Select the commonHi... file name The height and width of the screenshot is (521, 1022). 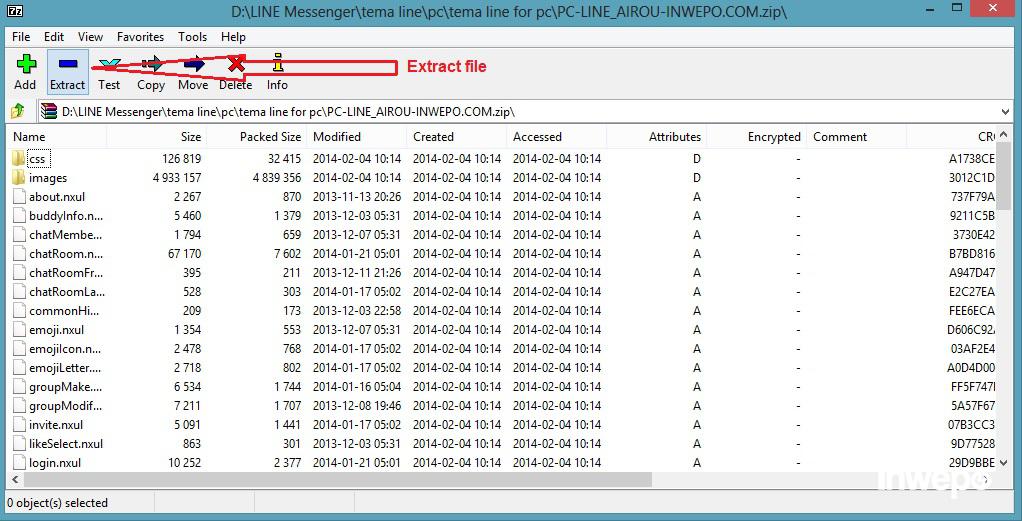tap(64, 310)
